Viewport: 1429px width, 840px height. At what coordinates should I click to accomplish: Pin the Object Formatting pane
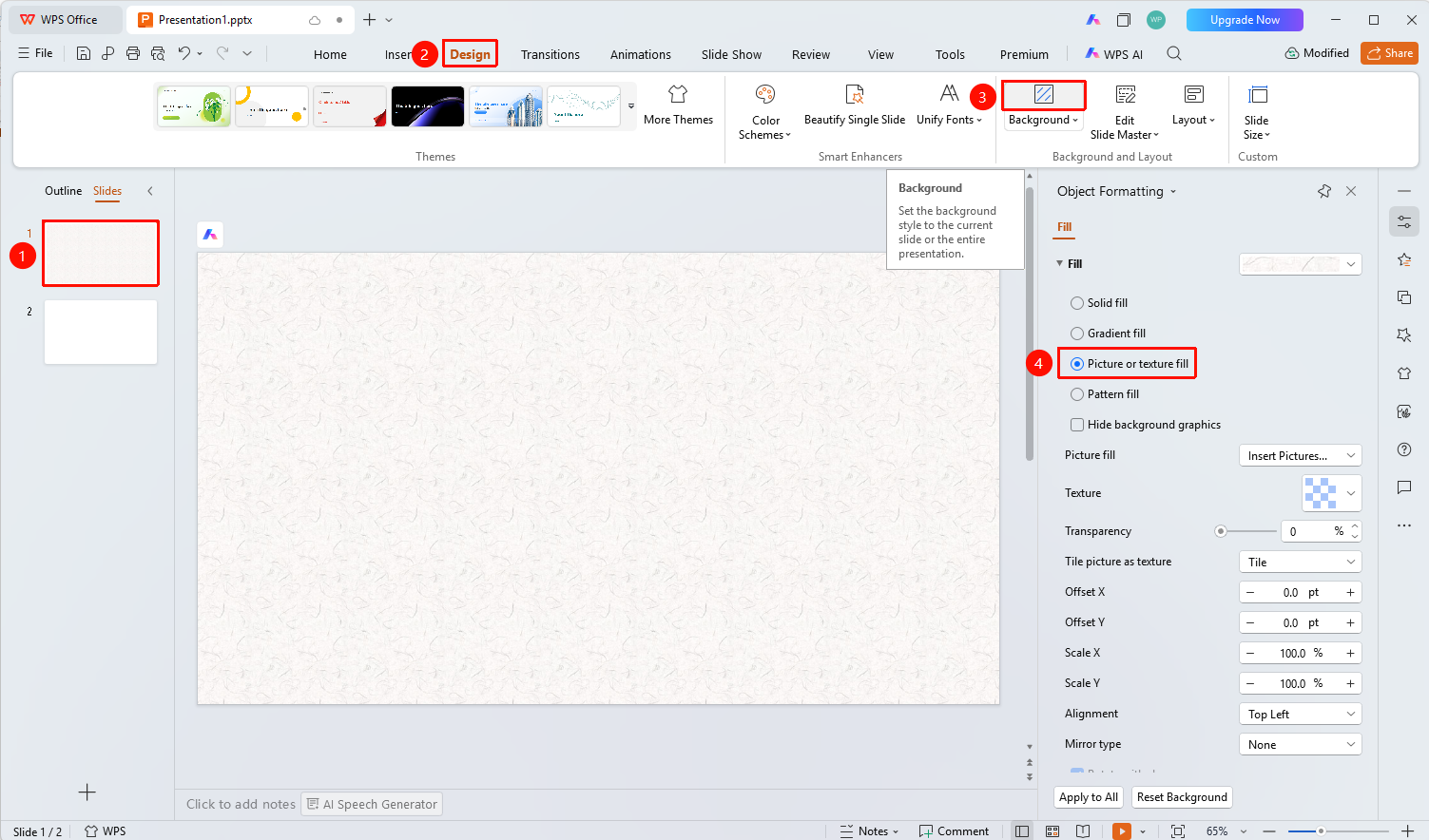pyautogui.click(x=1324, y=191)
